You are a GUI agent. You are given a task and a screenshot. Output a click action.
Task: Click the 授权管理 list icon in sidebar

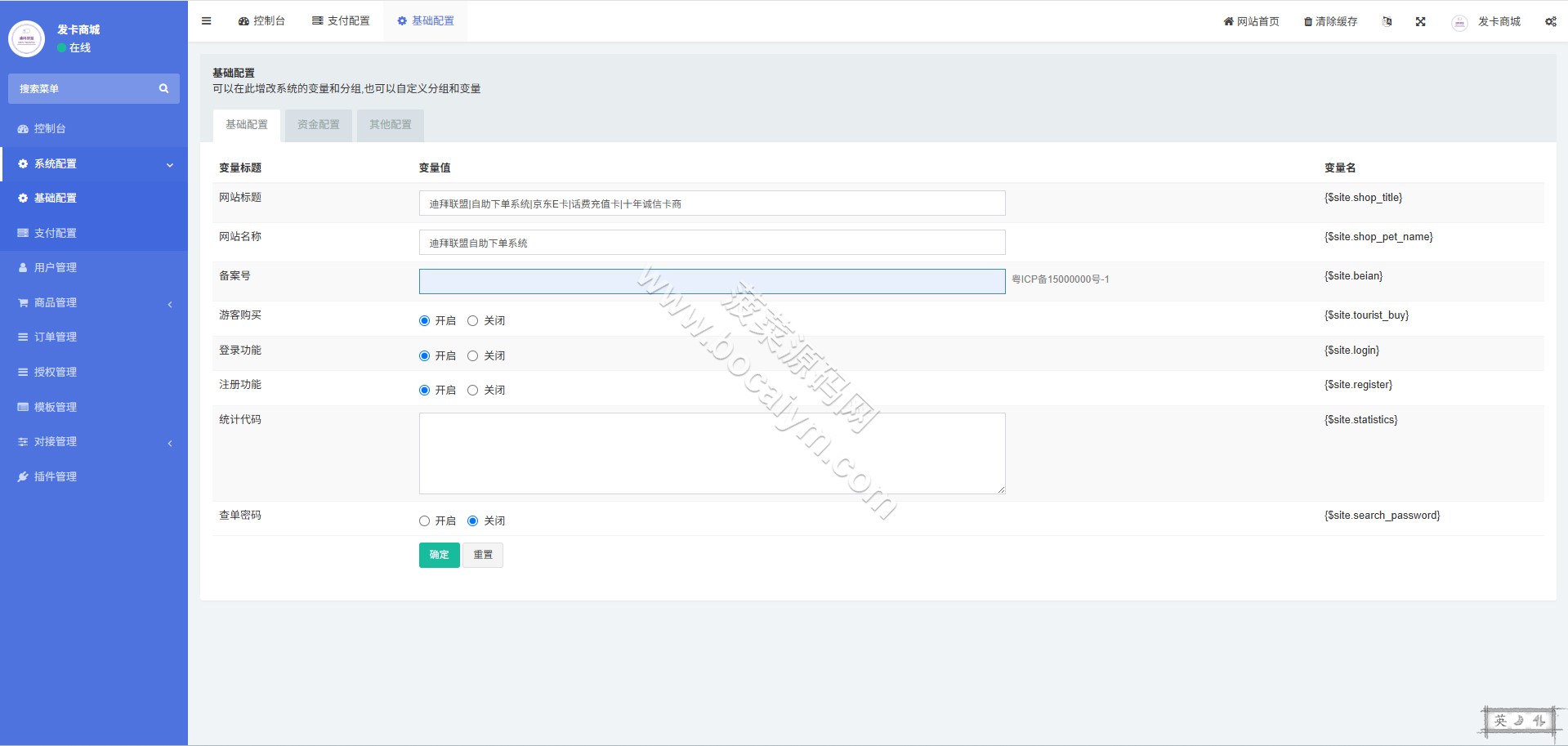pyautogui.click(x=23, y=372)
